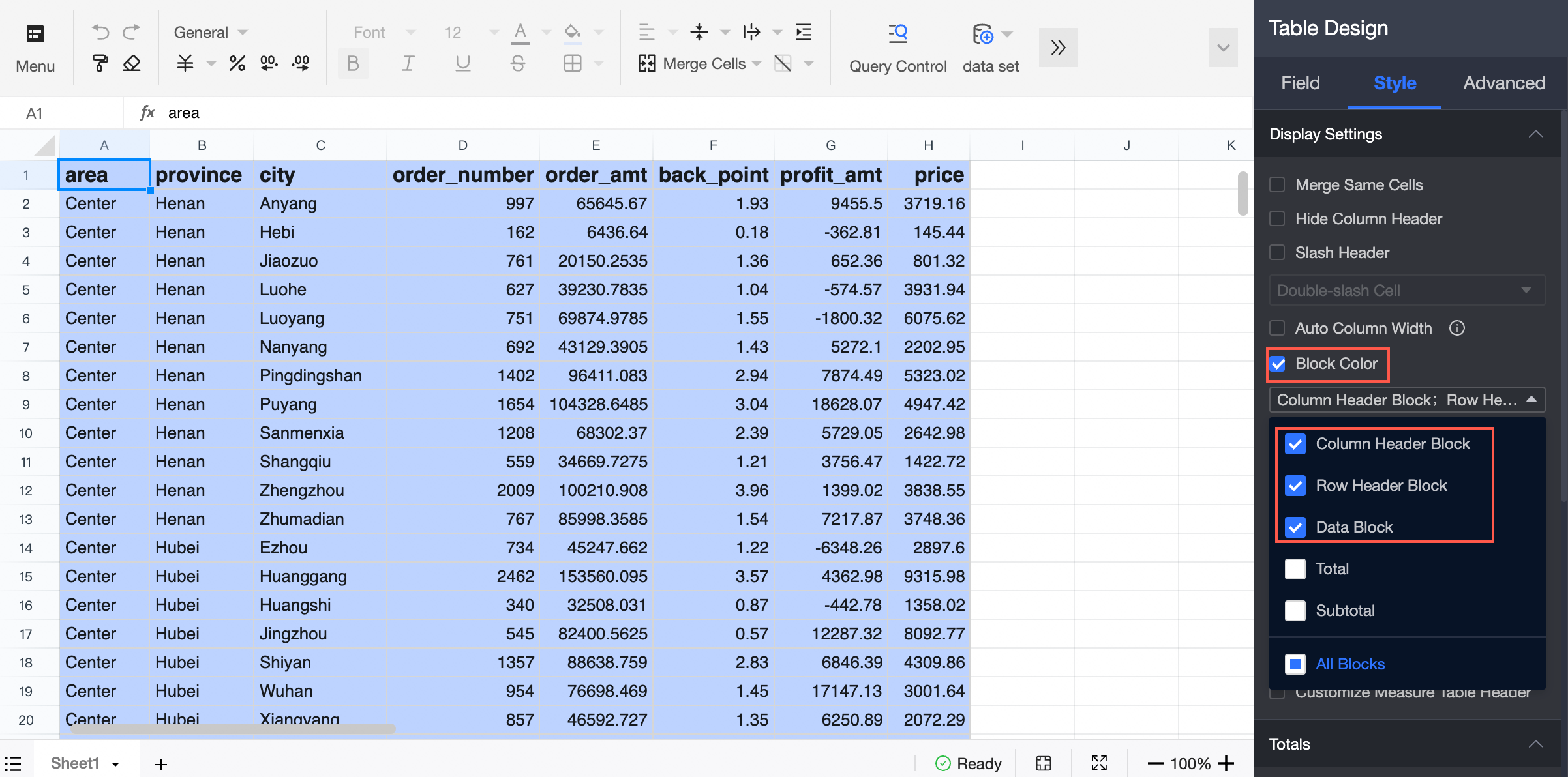1568x777 pixels.
Task: Open the General number format dropdown
Action: pyautogui.click(x=210, y=32)
